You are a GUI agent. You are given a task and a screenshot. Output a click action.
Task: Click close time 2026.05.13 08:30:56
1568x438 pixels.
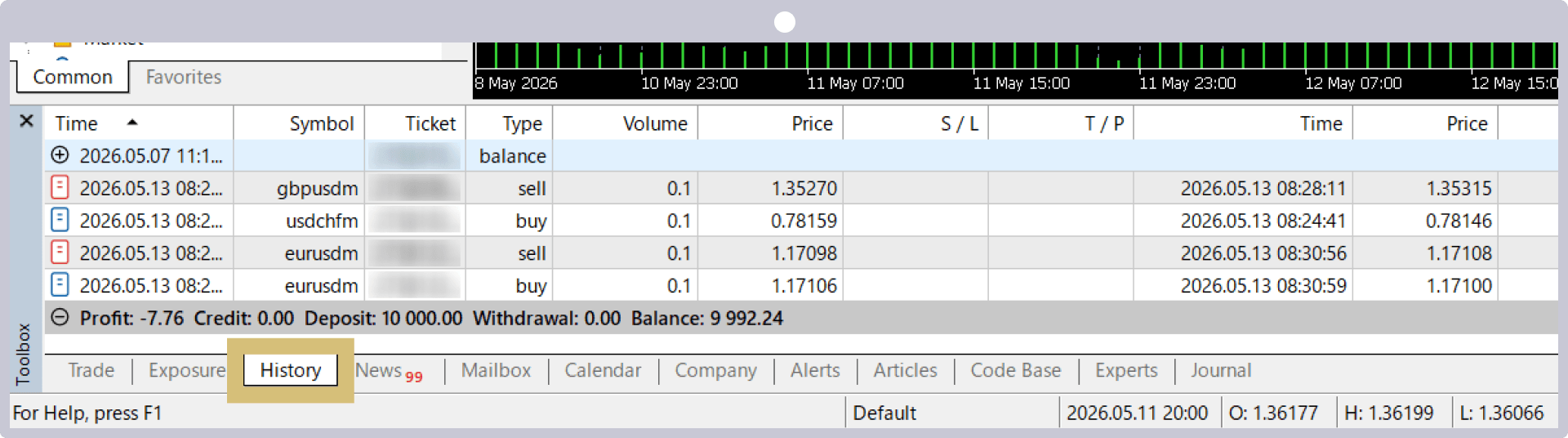(x=1263, y=253)
